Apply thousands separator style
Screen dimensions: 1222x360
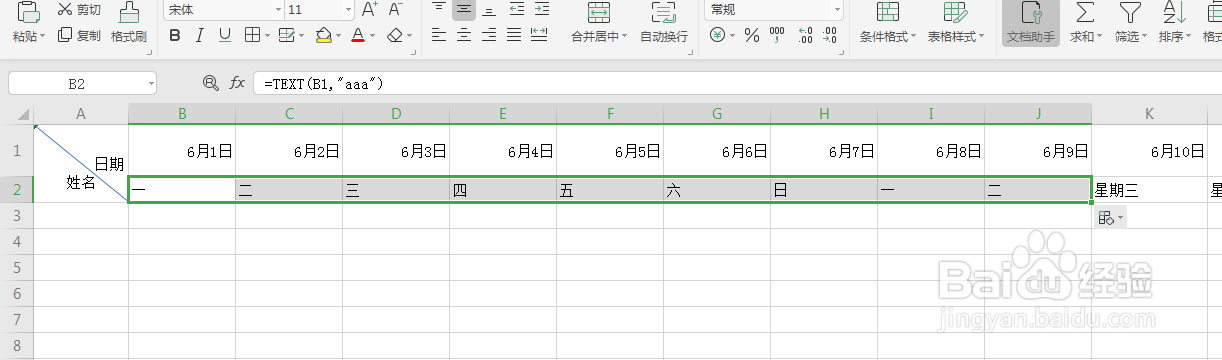(x=777, y=36)
